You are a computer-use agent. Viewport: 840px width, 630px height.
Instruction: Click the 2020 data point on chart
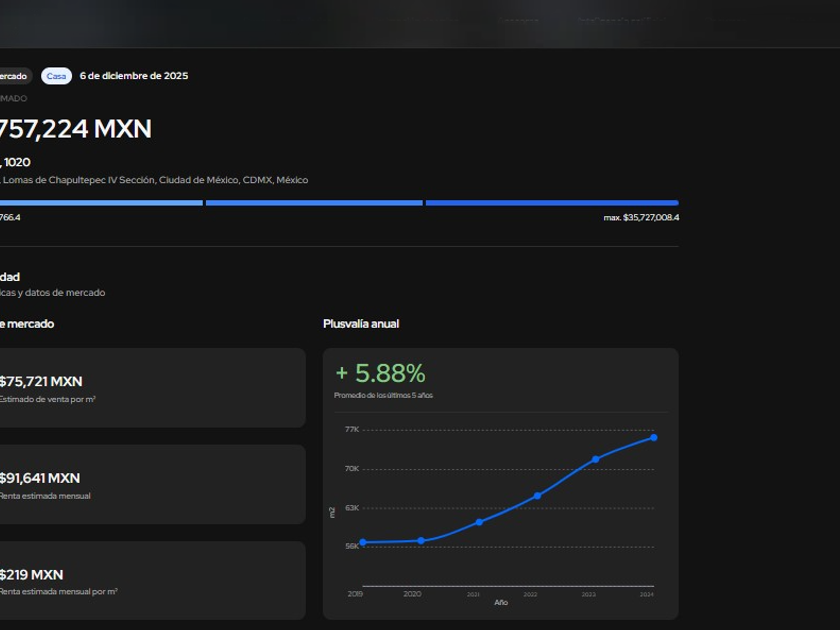[x=421, y=541]
